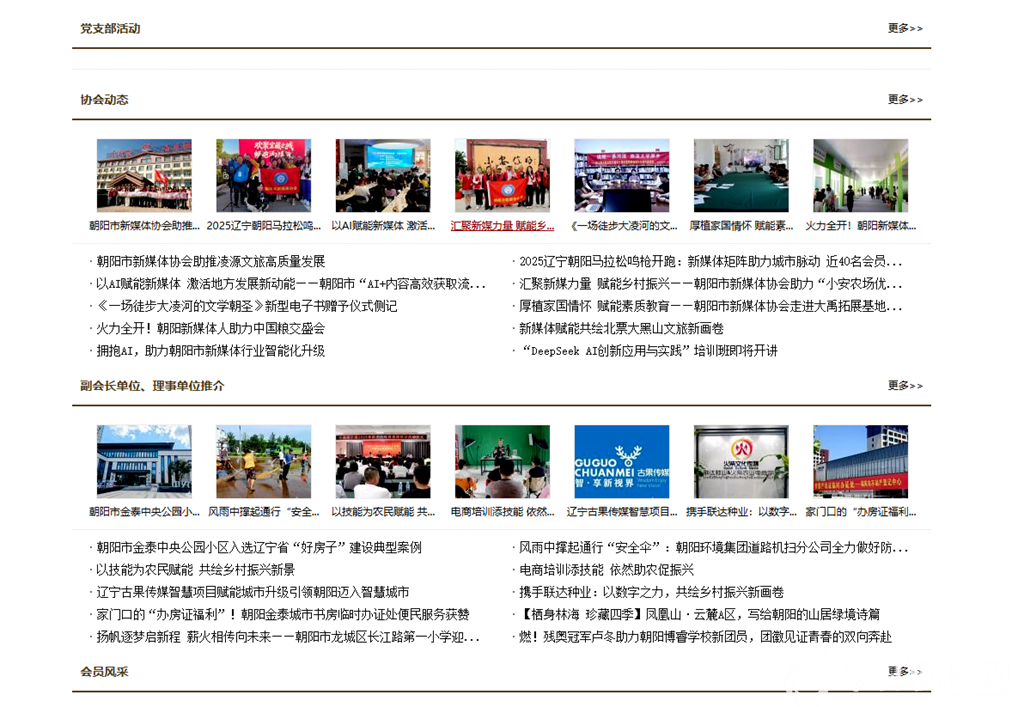Open the 古果传媒 logo thumbnail
This screenshot has height=707, width=1024.
point(621,461)
